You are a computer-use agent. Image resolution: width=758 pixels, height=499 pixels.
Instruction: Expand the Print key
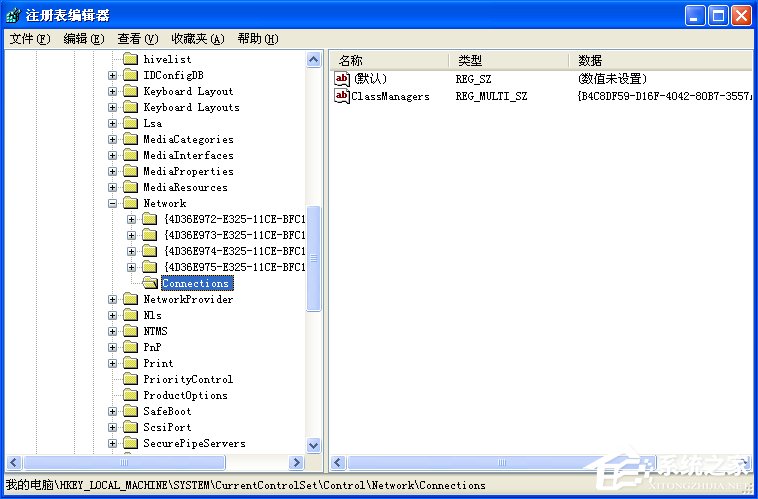tap(112, 363)
